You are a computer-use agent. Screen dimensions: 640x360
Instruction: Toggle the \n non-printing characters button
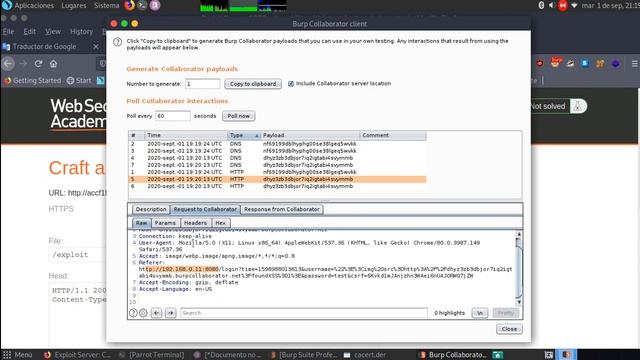tap(480, 313)
